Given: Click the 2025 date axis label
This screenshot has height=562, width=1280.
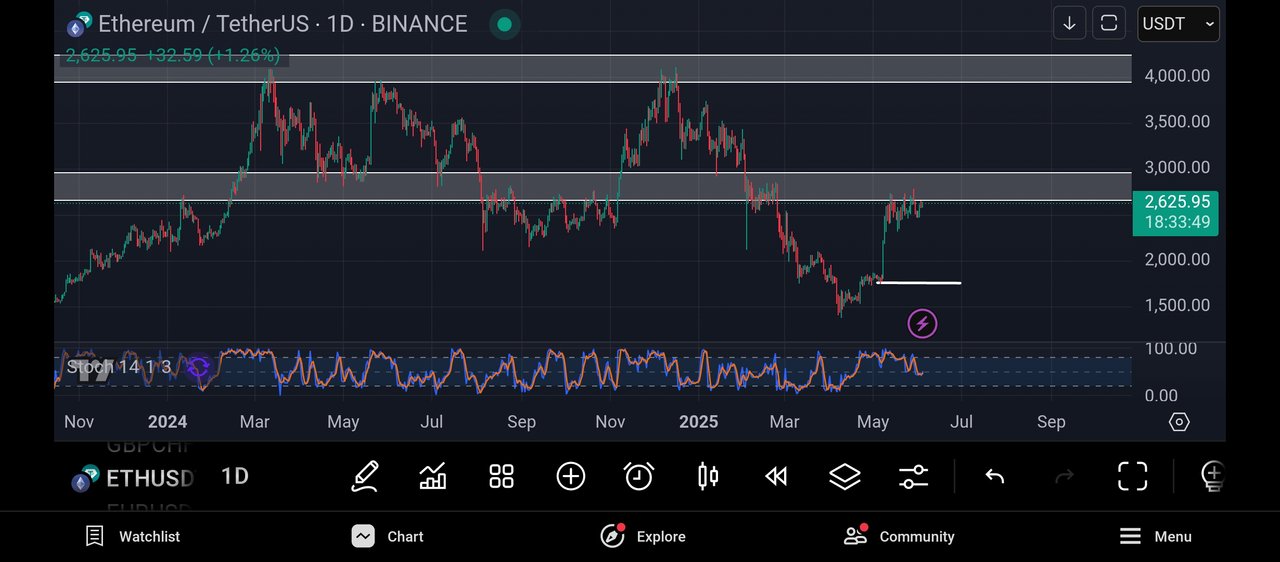Looking at the screenshot, I should pos(698,422).
